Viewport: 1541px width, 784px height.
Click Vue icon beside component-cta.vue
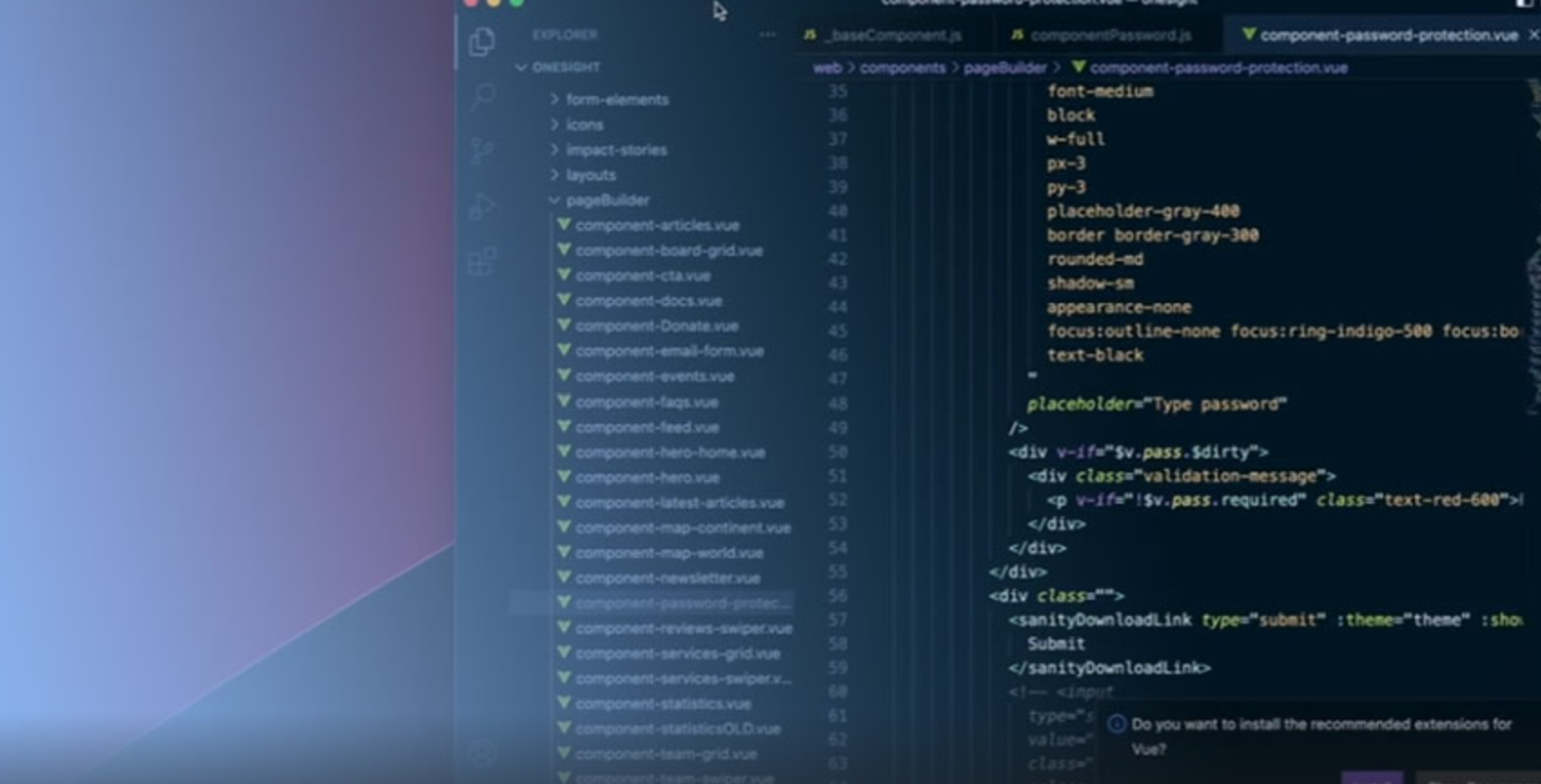tap(564, 274)
